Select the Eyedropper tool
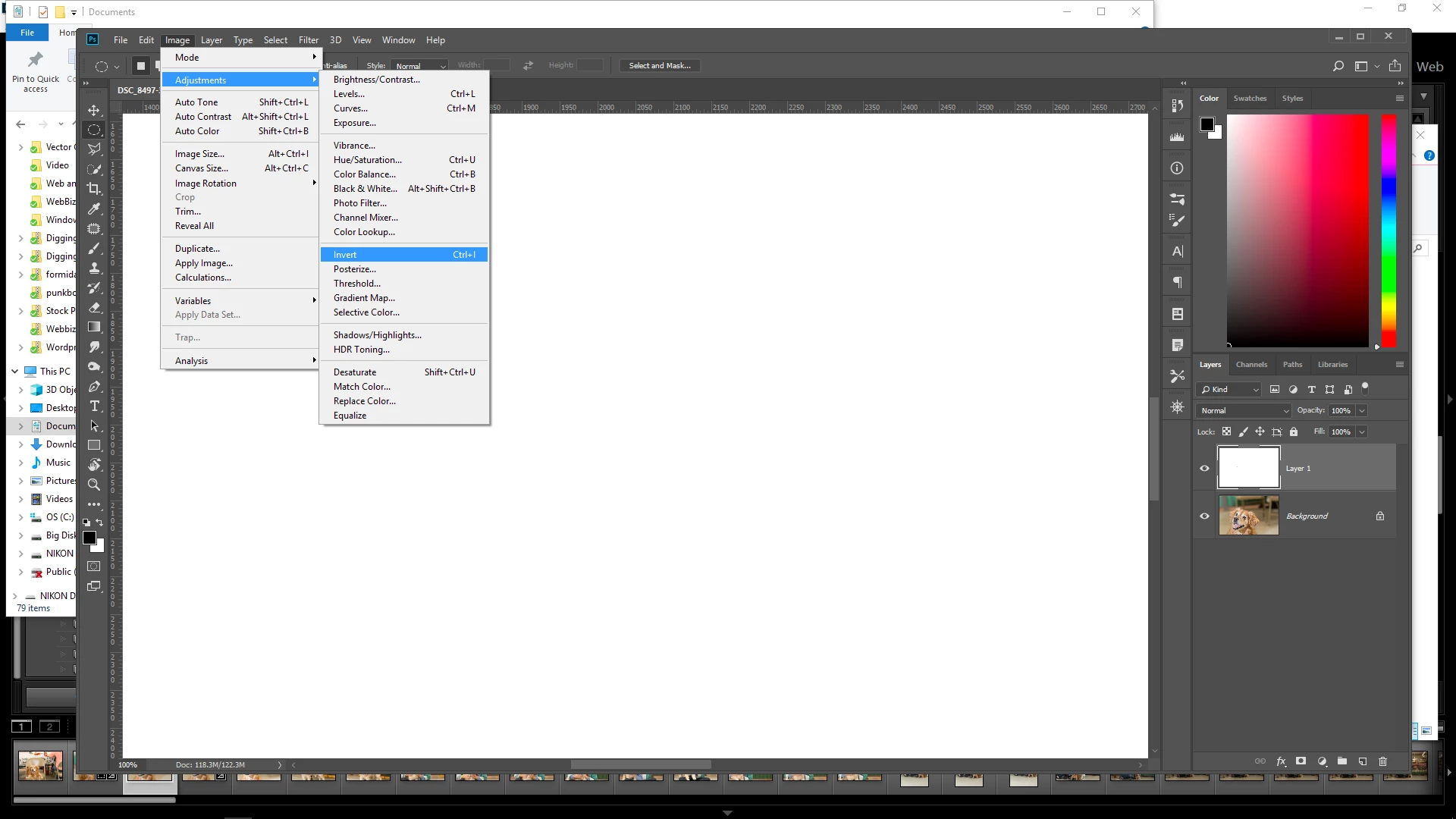This screenshot has width=1456, height=819. [94, 209]
